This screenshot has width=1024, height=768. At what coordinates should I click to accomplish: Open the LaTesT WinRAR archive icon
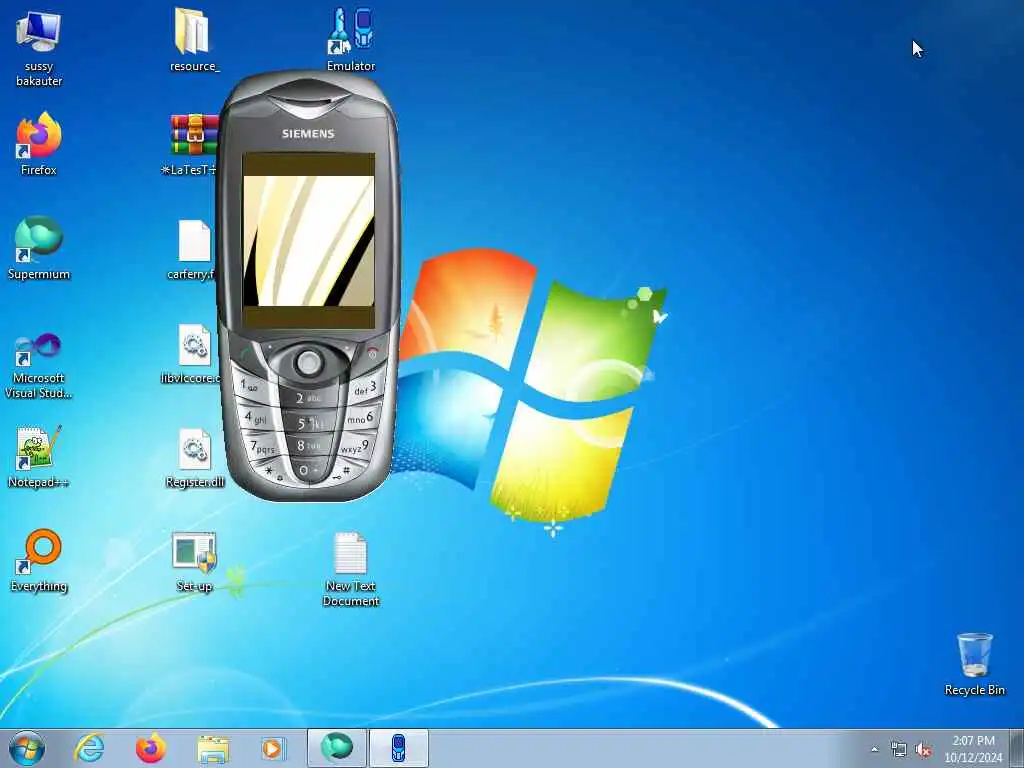click(191, 144)
